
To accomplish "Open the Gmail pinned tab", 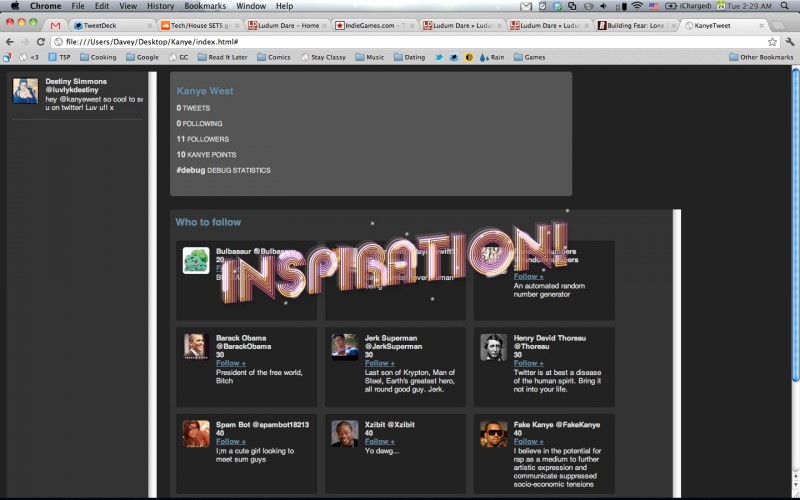I will (x=55, y=26).
